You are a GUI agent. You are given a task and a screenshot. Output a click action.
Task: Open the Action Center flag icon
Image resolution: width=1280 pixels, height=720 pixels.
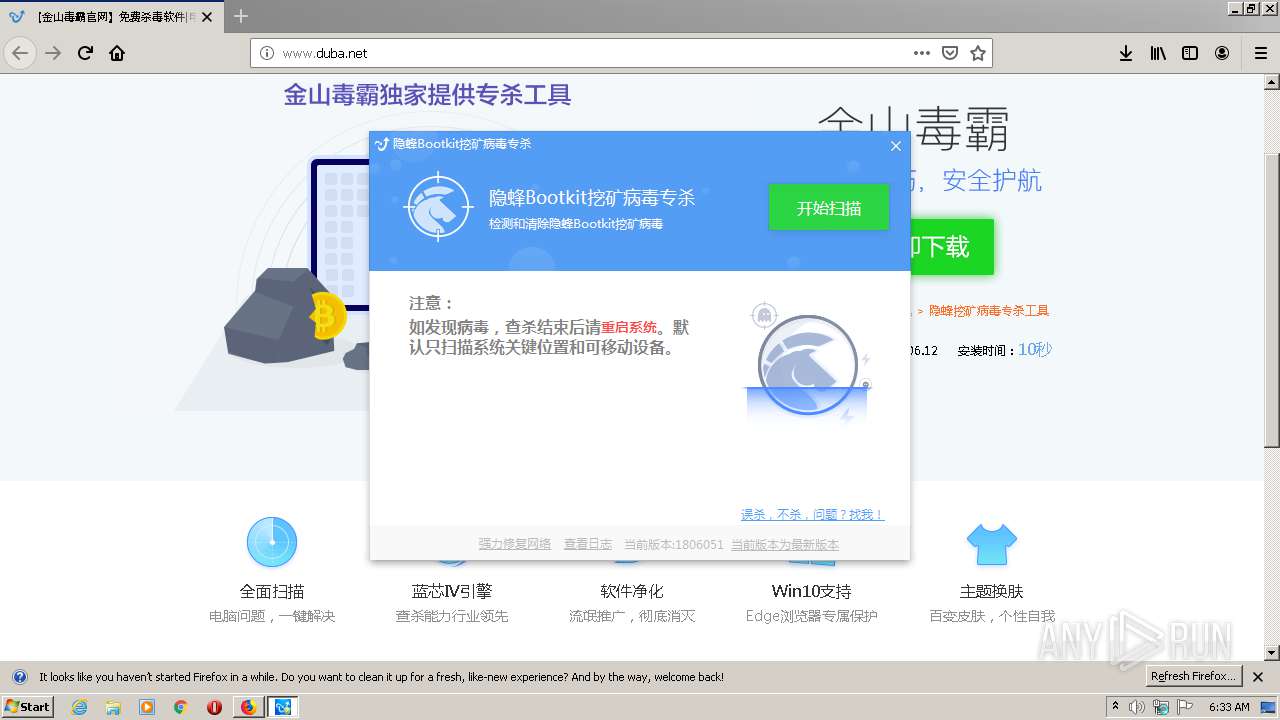[x=1184, y=707]
